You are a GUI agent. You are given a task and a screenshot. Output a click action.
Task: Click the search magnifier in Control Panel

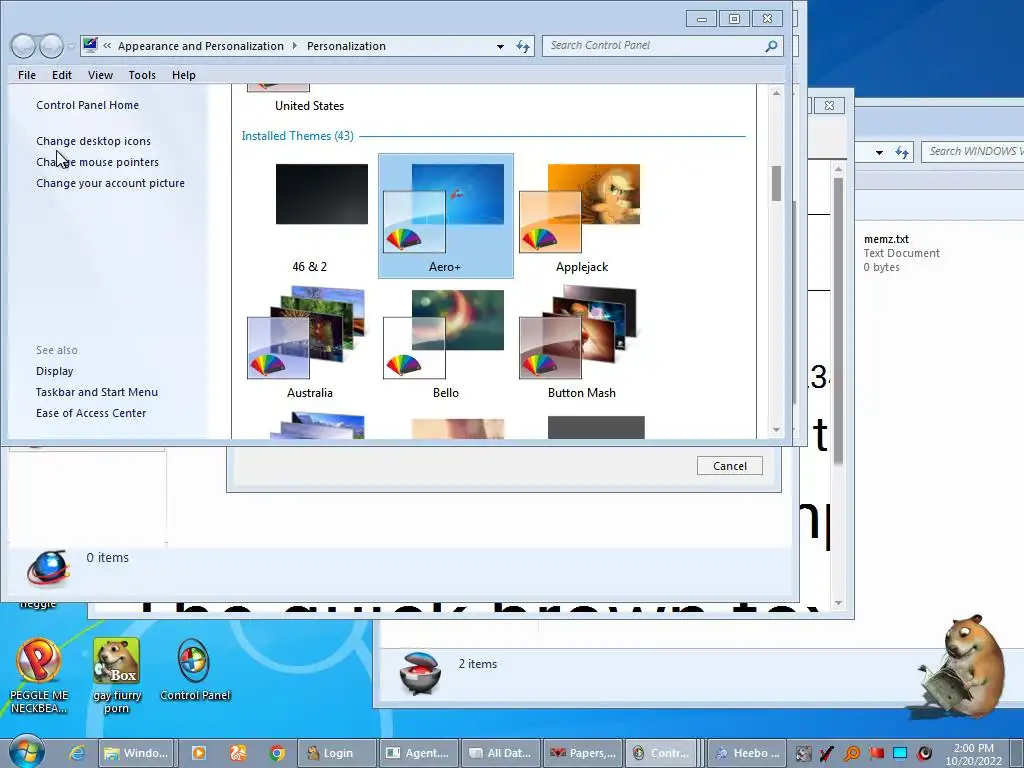[x=771, y=46]
